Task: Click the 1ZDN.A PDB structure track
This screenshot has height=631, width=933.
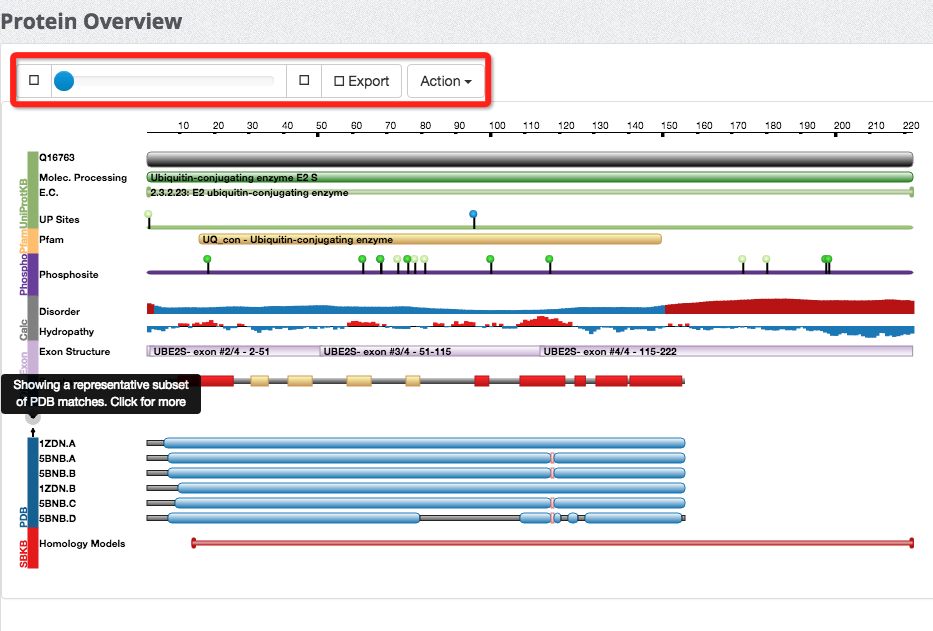Action: pyautogui.click(x=424, y=443)
